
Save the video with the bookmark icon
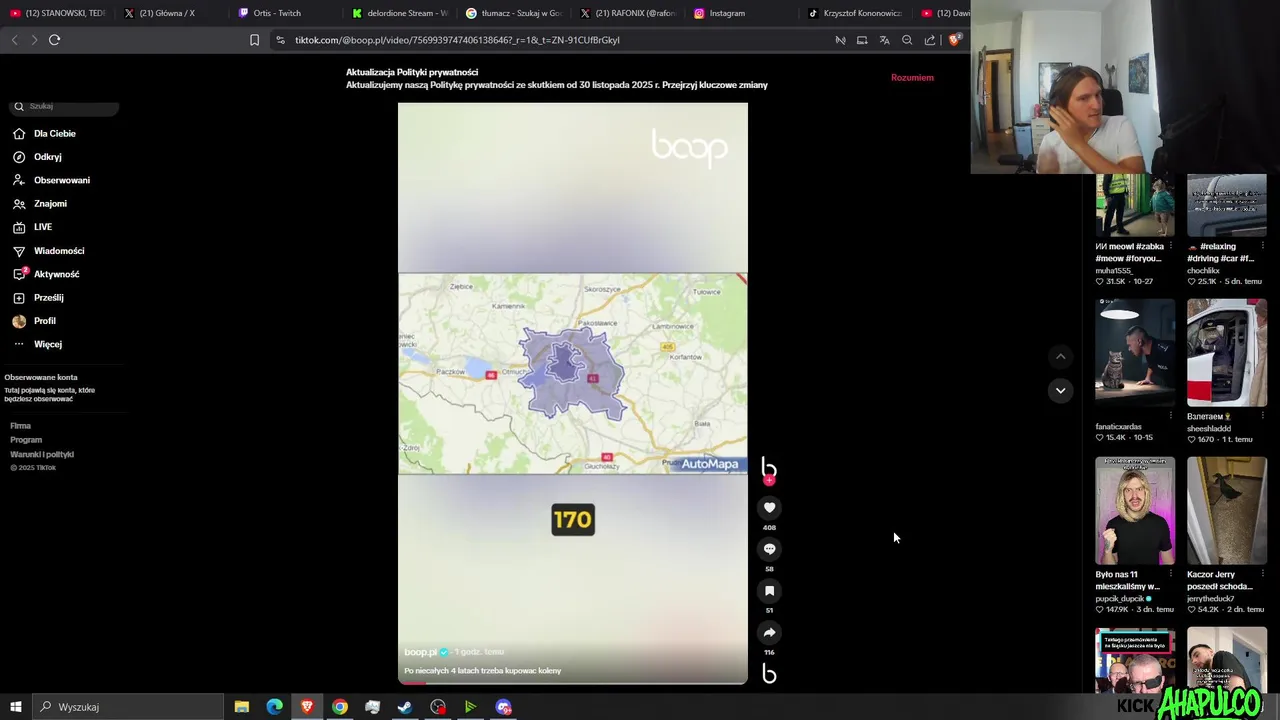(x=769, y=591)
